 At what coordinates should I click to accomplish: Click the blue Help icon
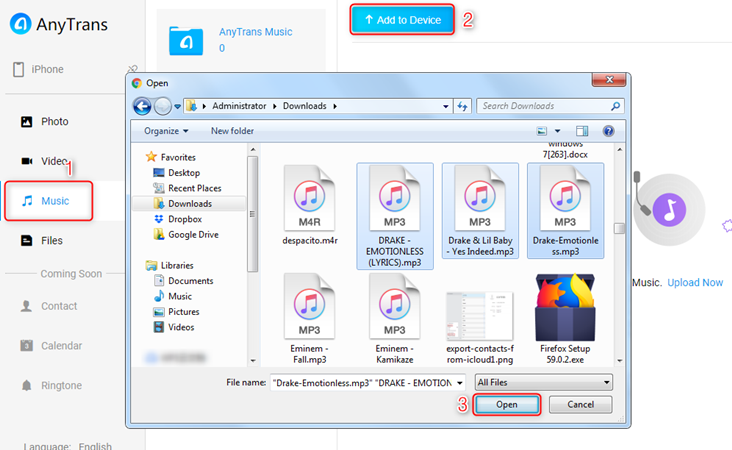608,131
